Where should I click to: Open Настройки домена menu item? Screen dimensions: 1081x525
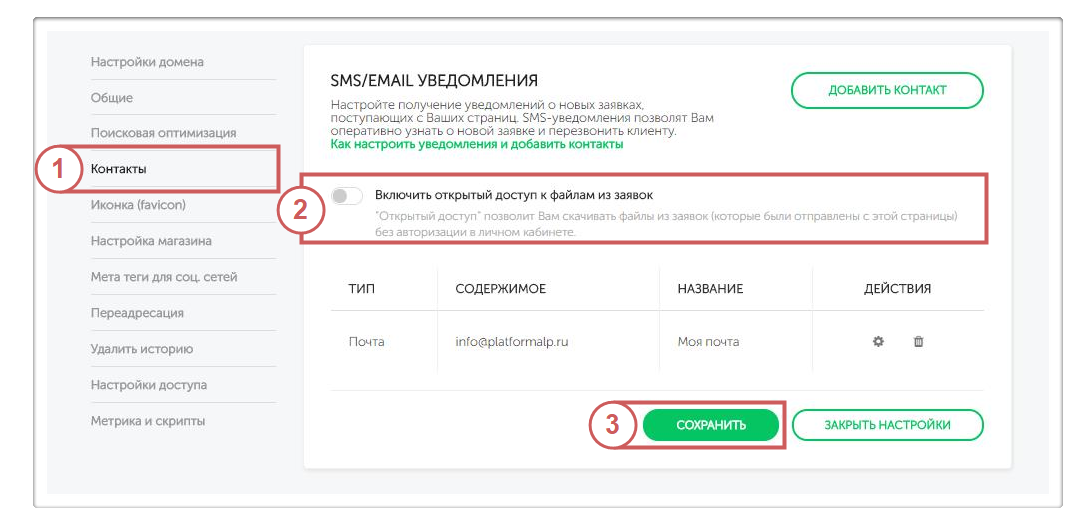[x=147, y=62]
